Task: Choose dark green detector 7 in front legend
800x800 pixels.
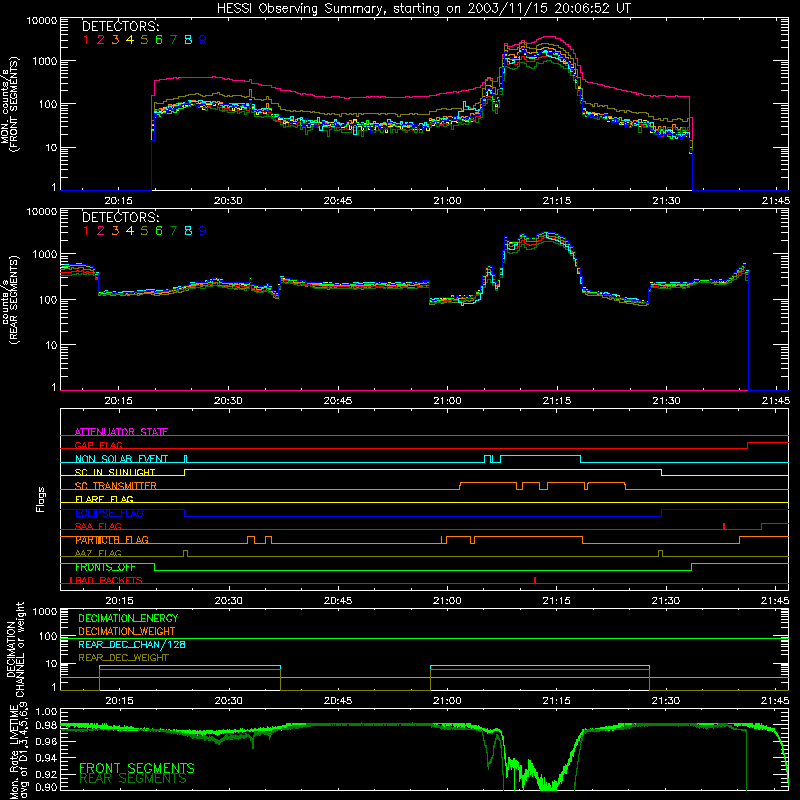Action: click(173, 39)
